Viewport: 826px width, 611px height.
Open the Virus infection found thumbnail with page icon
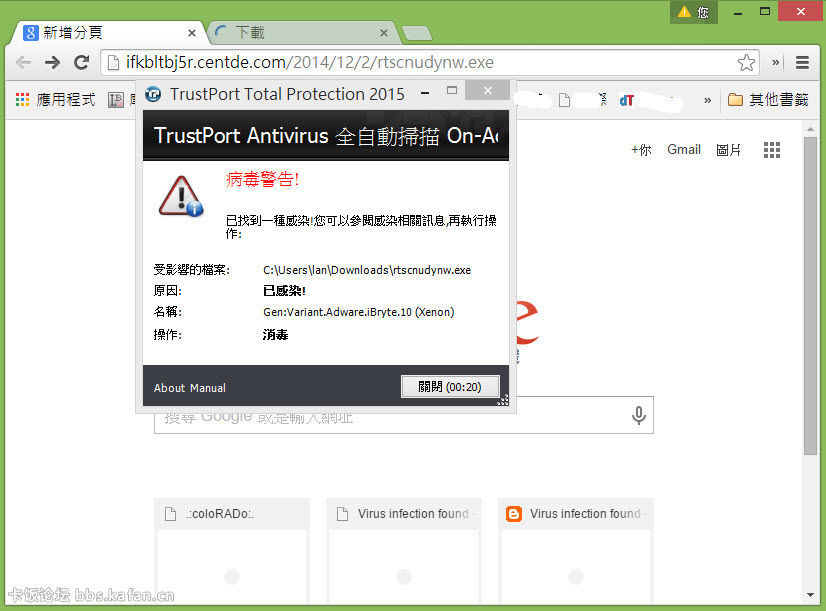click(404, 551)
